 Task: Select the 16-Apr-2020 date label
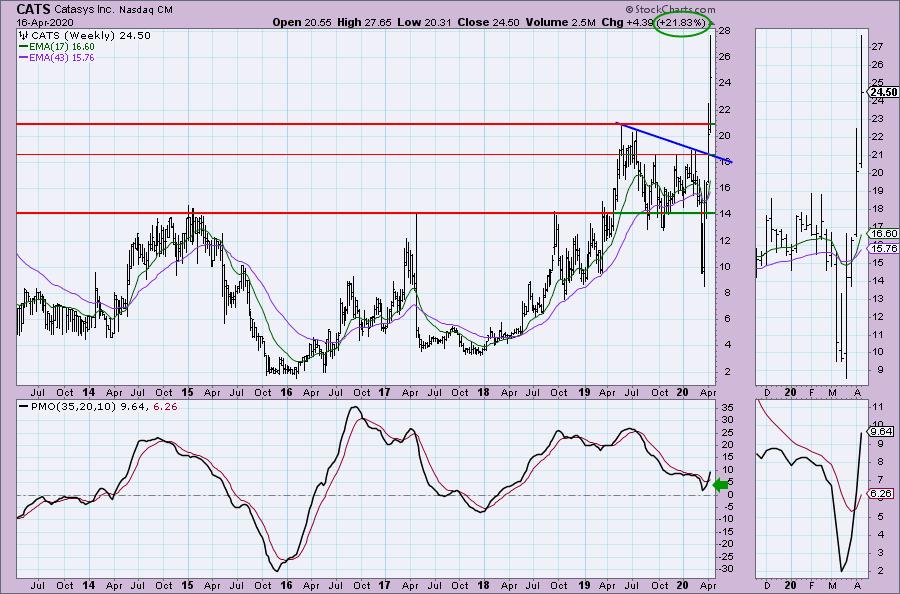coord(43,23)
